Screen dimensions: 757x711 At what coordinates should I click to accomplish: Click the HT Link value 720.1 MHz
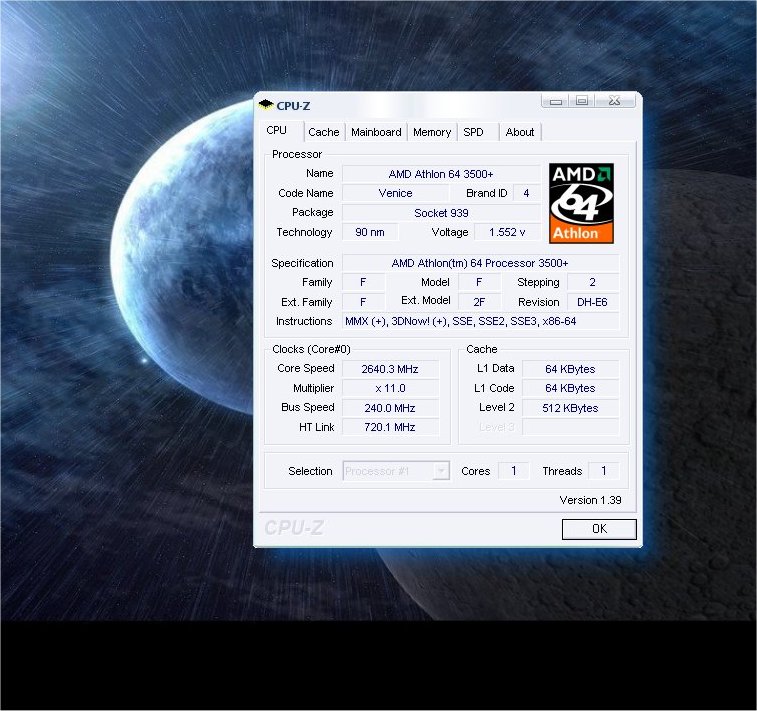point(390,427)
